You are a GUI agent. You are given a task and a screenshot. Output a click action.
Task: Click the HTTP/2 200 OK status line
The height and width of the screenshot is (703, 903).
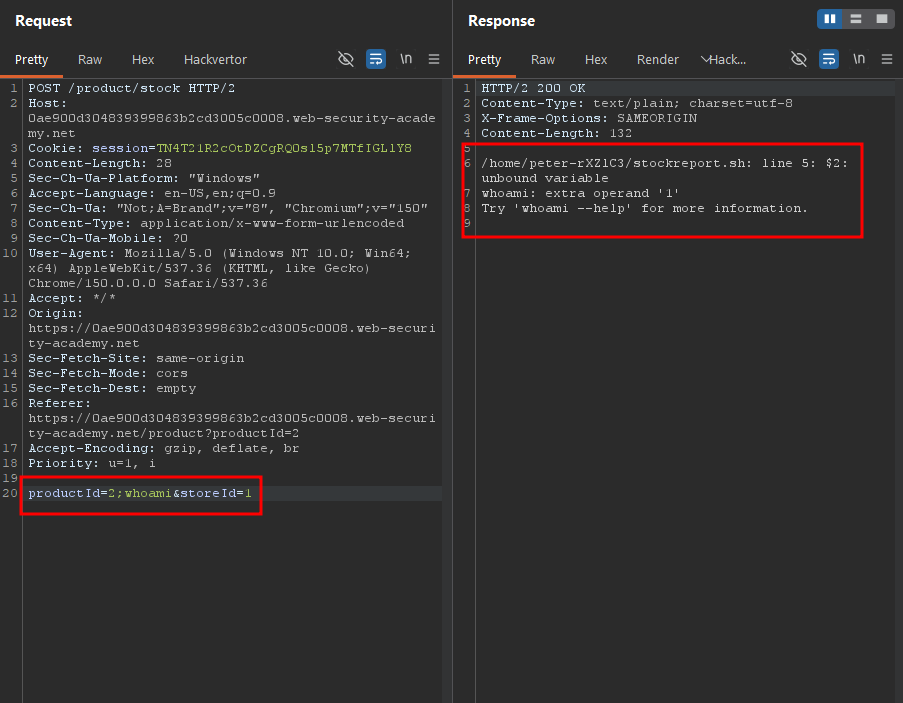[x=533, y=88]
